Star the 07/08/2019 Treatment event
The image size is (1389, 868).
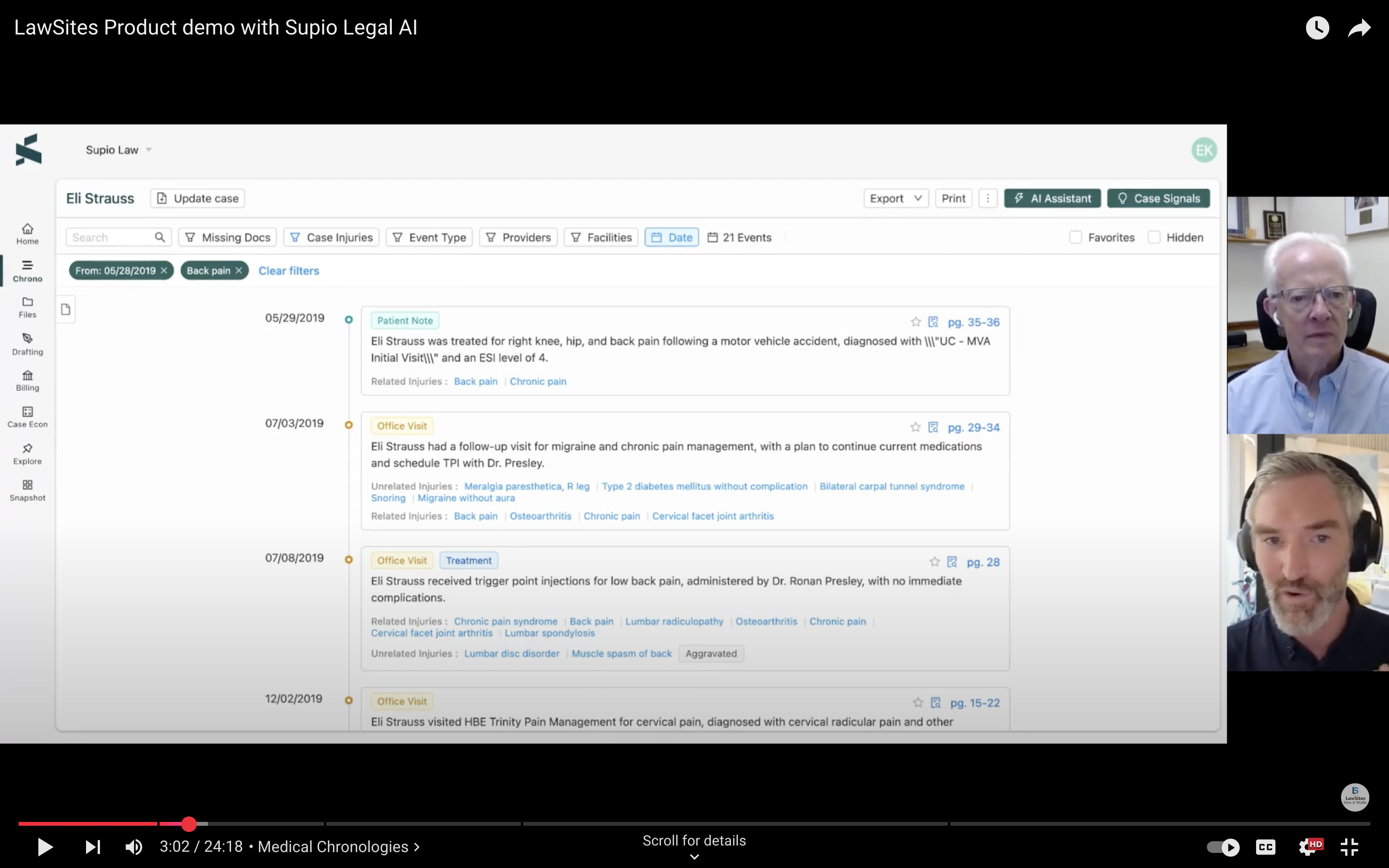[934, 561]
